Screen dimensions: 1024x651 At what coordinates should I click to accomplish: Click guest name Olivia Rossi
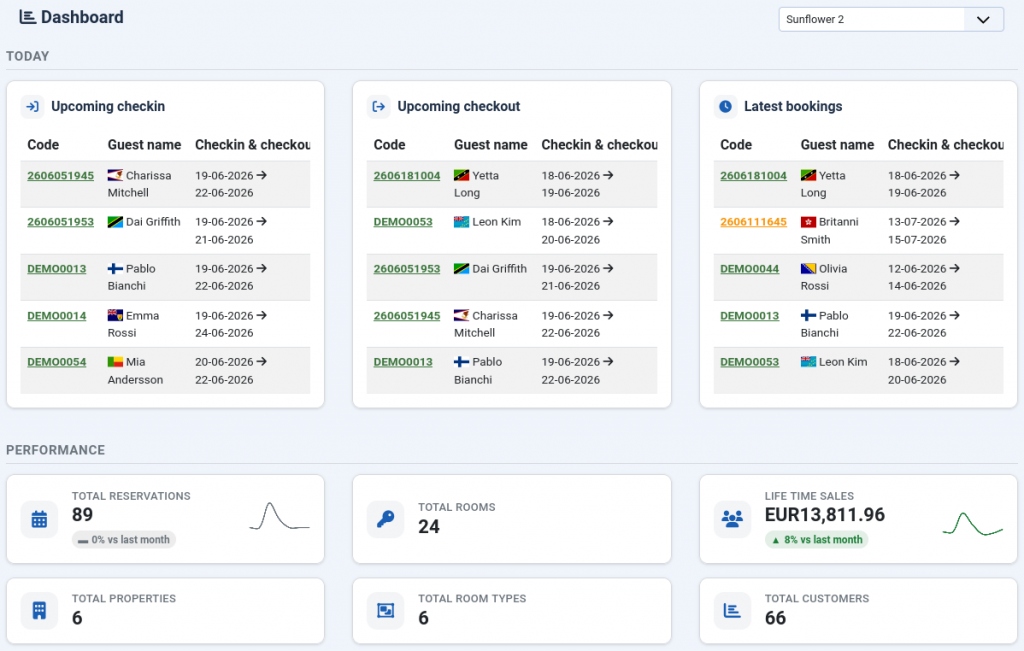(x=824, y=278)
